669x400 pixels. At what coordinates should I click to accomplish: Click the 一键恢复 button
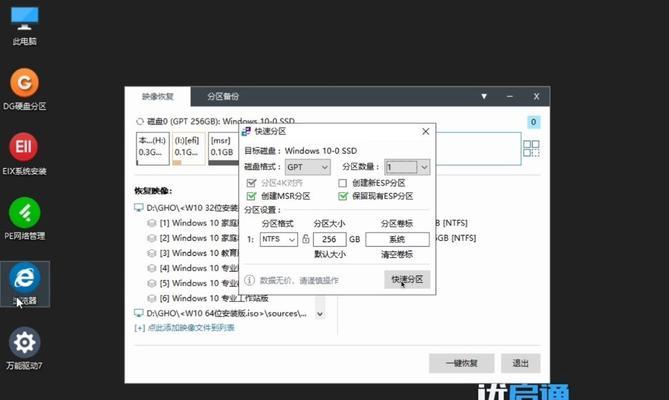point(461,363)
